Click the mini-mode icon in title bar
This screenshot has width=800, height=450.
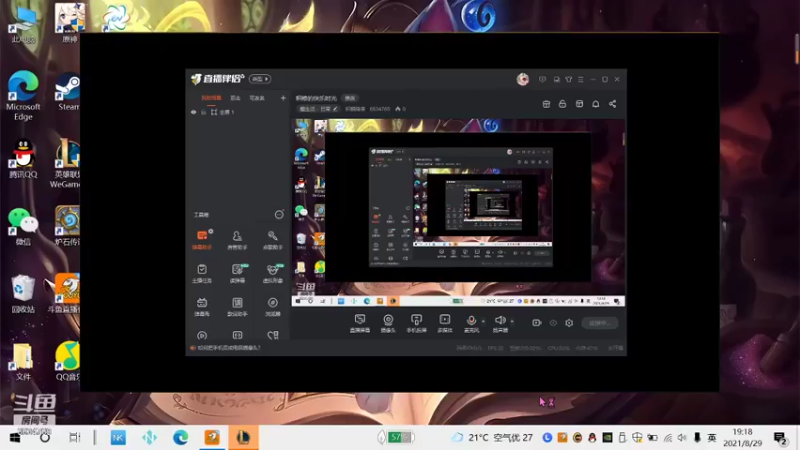click(556, 80)
